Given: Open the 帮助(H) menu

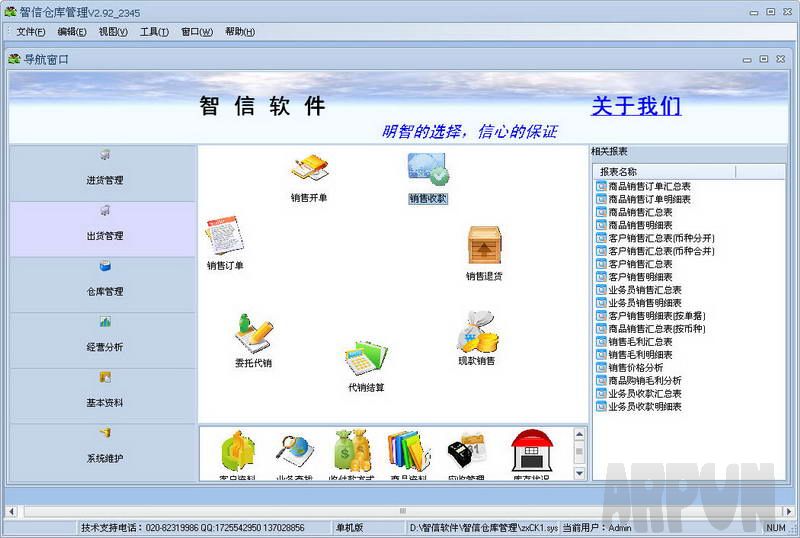Looking at the screenshot, I should click(240, 32).
